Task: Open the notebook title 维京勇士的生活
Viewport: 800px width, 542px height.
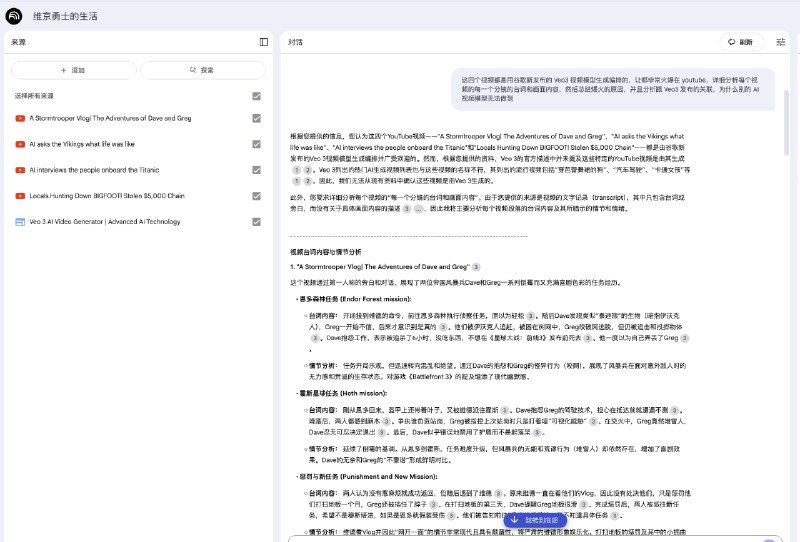Action: click(x=65, y=16)
